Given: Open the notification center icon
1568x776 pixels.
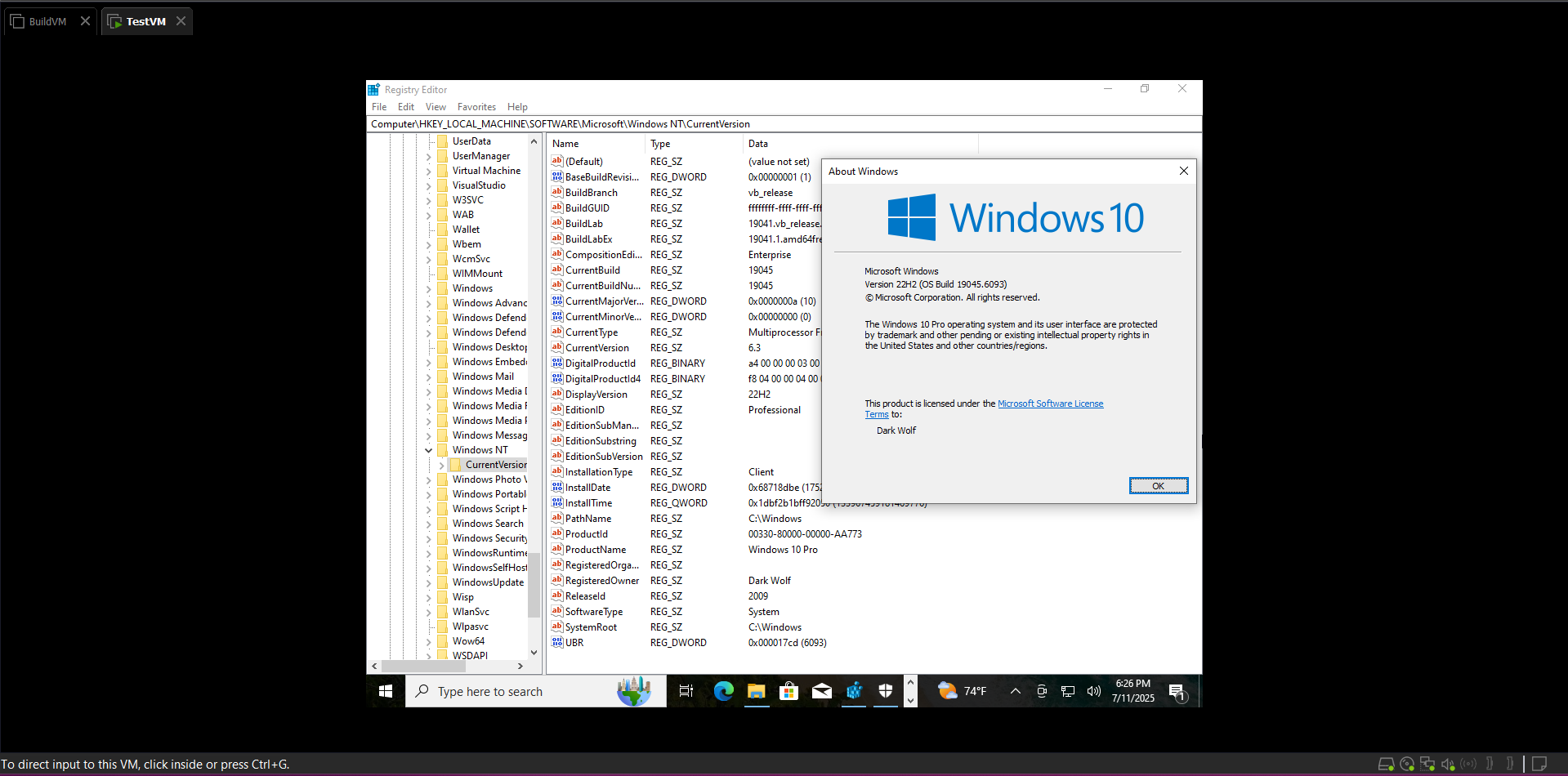Looking at the screenshot, I should tap(1177, 693).
